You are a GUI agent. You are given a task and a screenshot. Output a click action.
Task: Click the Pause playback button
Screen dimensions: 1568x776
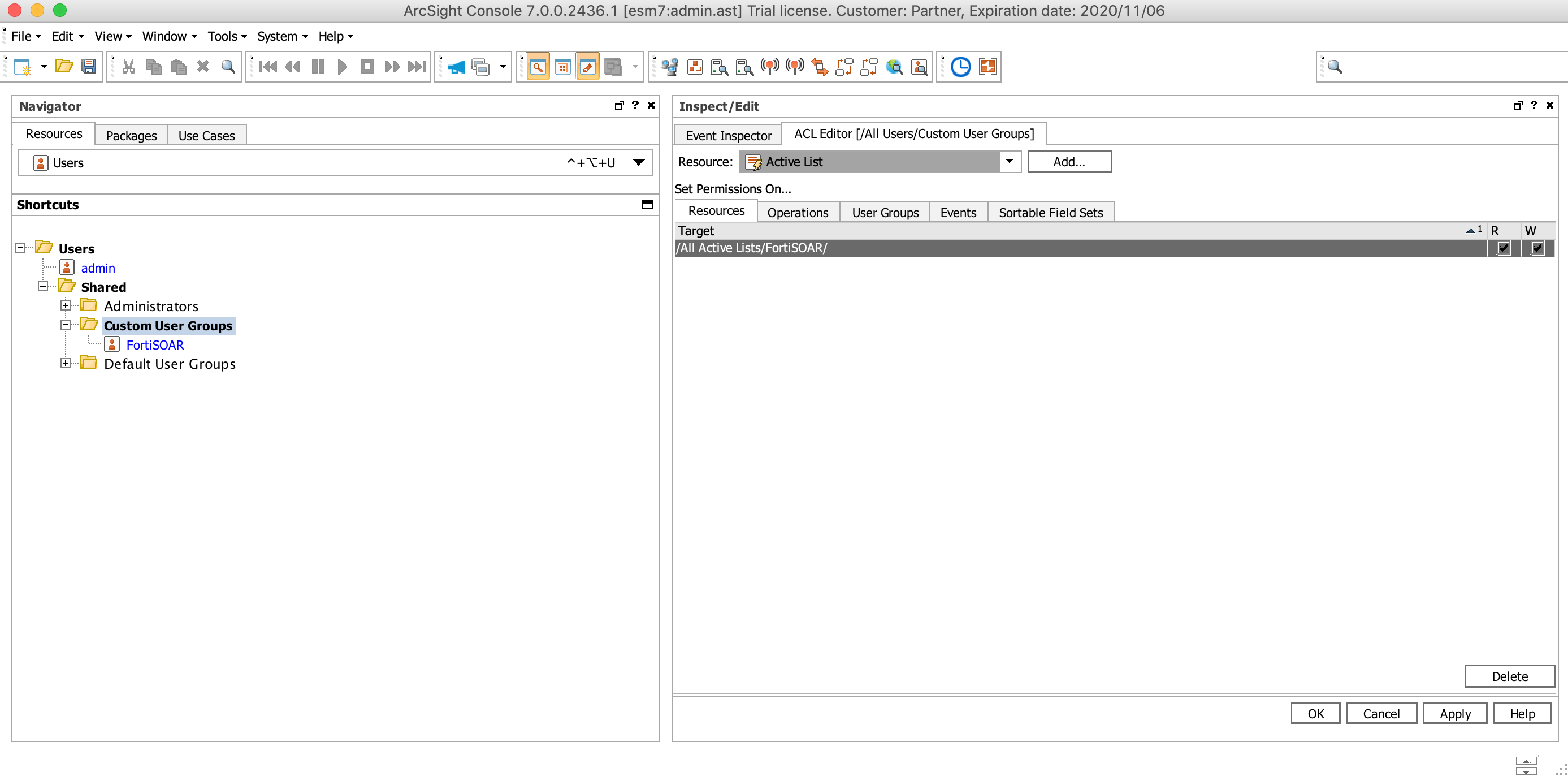tap(318, 66)
